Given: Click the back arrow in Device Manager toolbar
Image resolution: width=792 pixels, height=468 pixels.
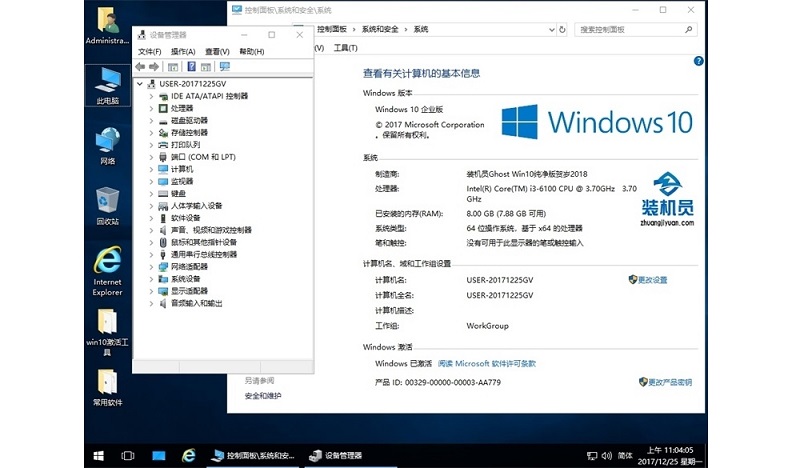Looking at the screenshot, I should 141,67.
